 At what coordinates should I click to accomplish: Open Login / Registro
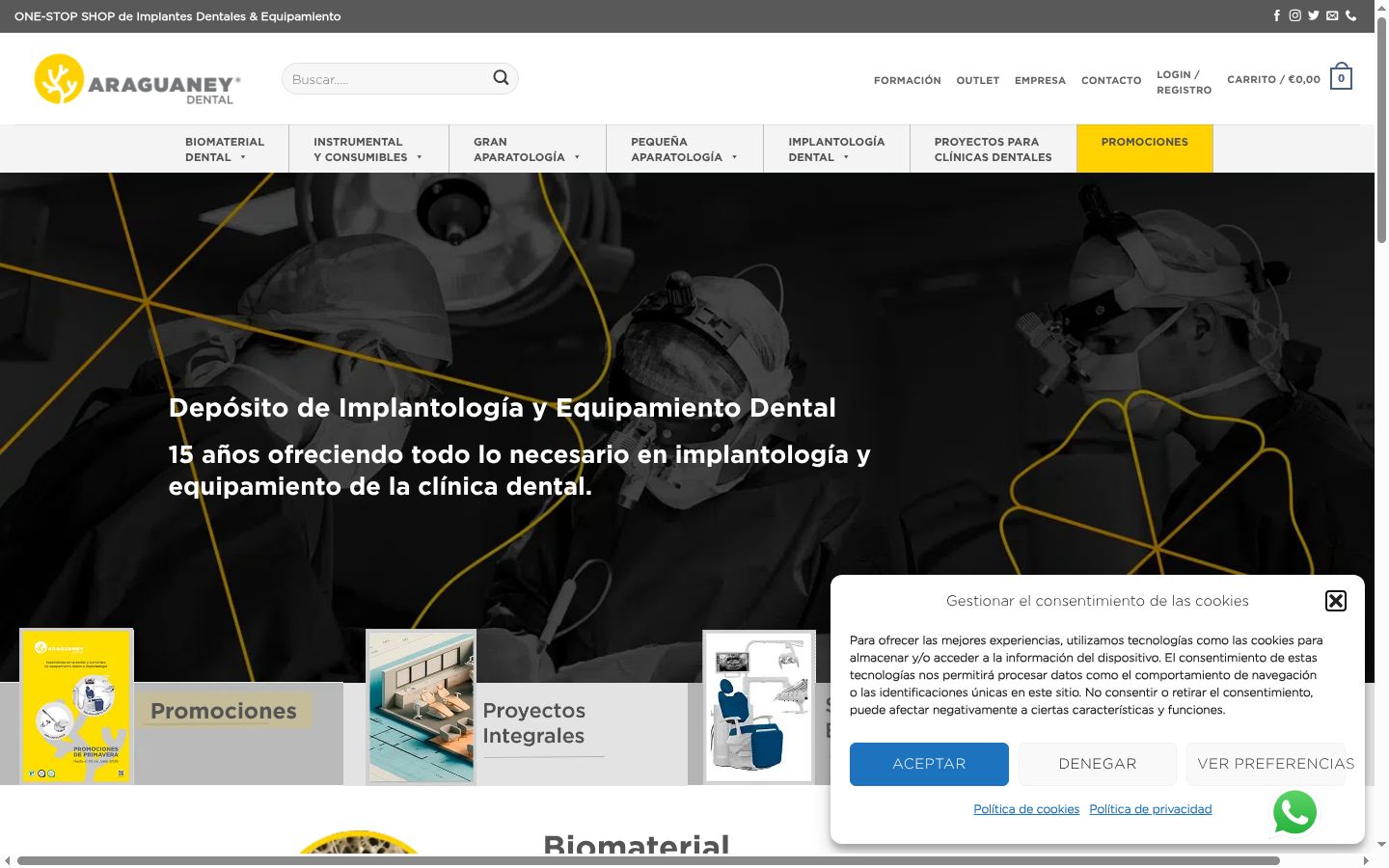pyautogui.click(x=1184, y=82)
